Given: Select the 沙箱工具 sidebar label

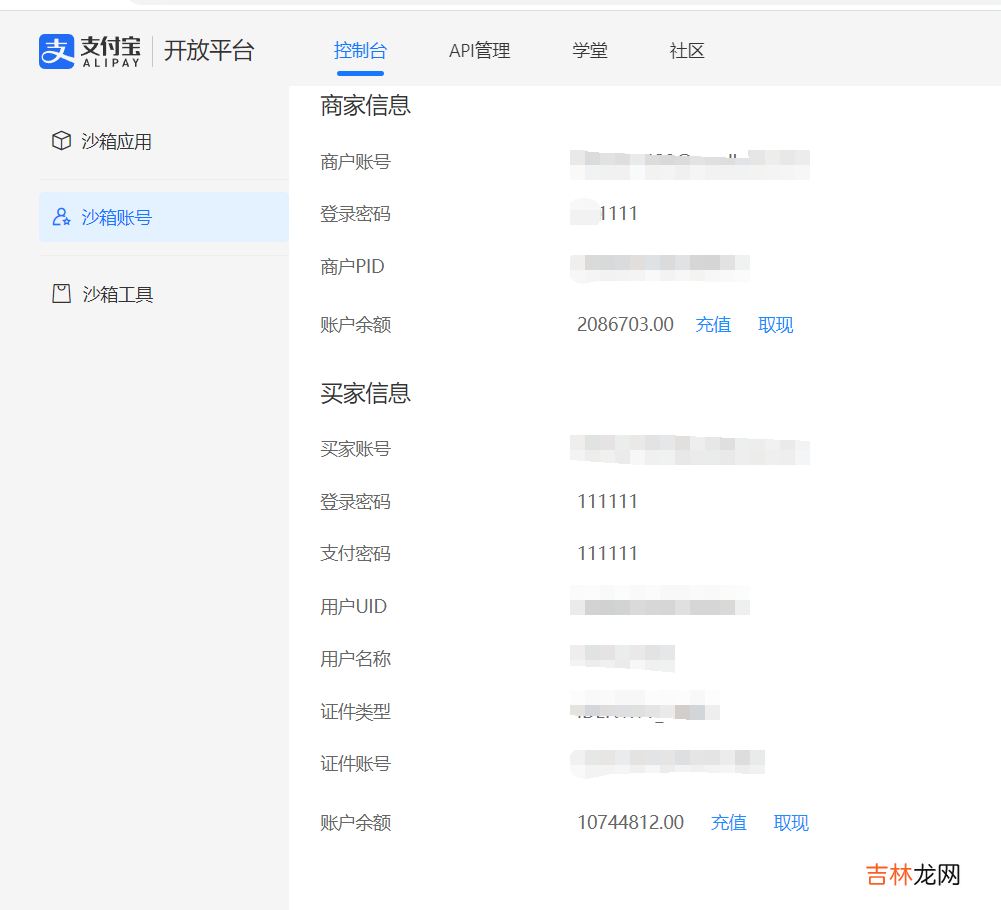Looking at the screenshot, I should pos(117,295).
